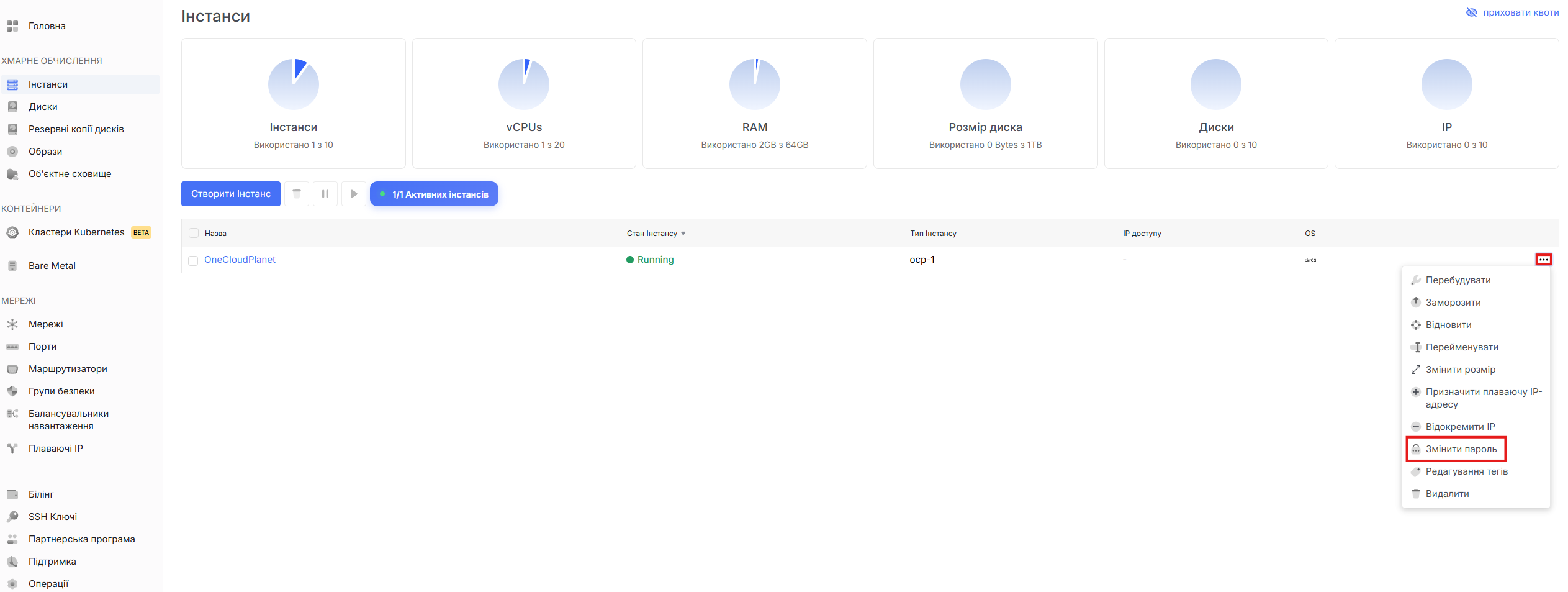Viewport: 1568px width, 592px height.
Task: Tick the OneCloudPlanet row checkbox
Action: (x=193, y=260)
